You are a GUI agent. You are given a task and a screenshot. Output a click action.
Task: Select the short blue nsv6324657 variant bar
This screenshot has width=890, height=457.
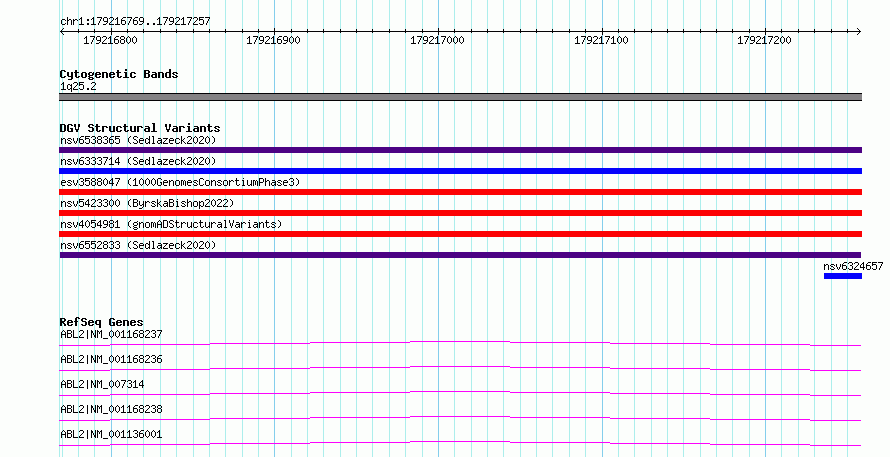(843, 276)
